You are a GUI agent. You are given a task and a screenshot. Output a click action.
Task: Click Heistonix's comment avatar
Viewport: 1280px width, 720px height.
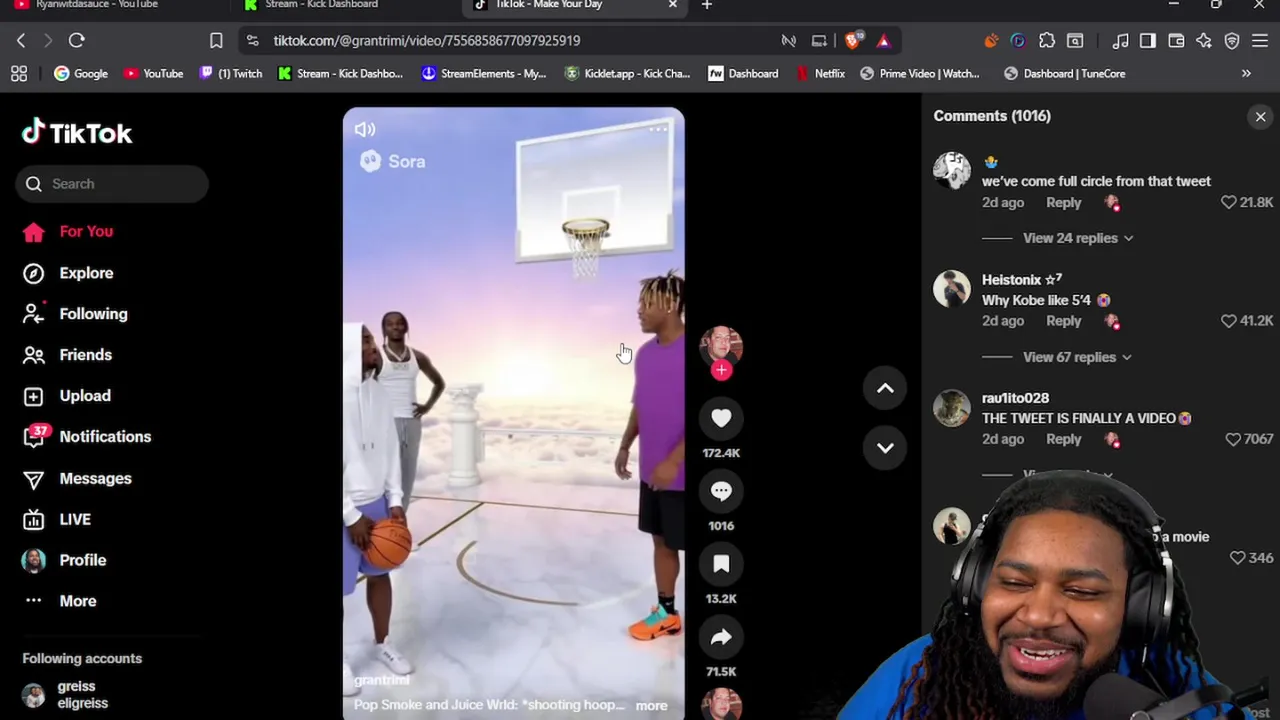click(x=952, y=289)
